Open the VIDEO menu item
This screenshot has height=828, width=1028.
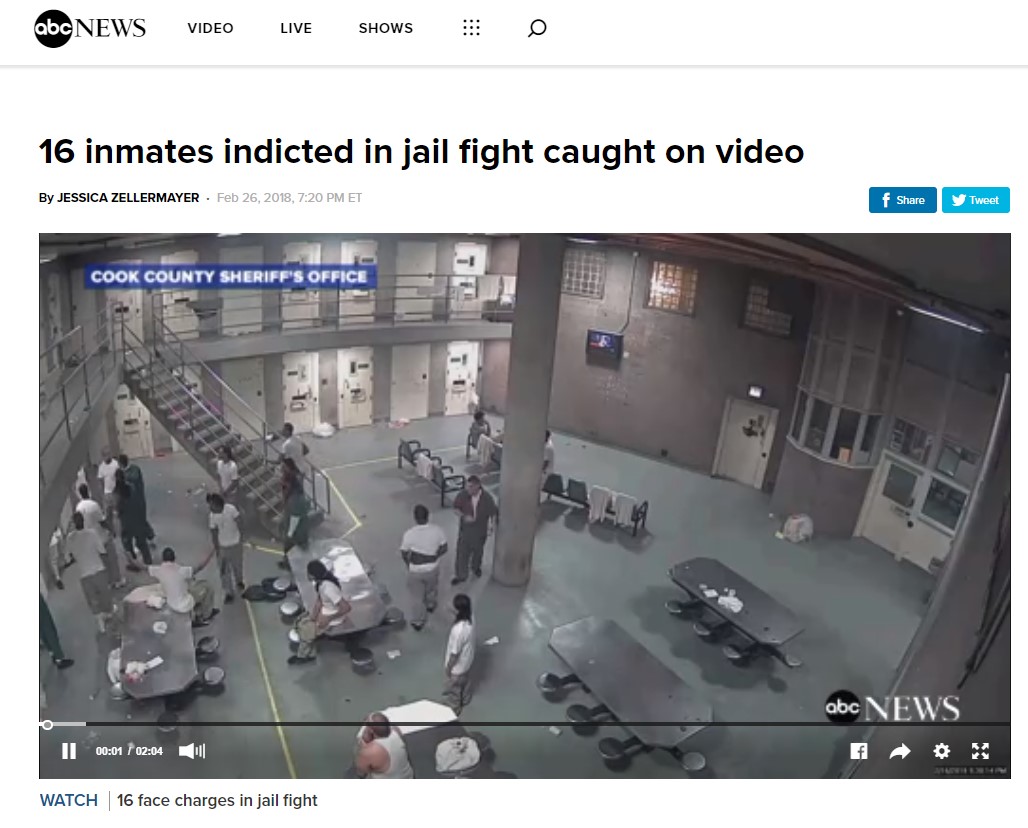coord(210,28)
